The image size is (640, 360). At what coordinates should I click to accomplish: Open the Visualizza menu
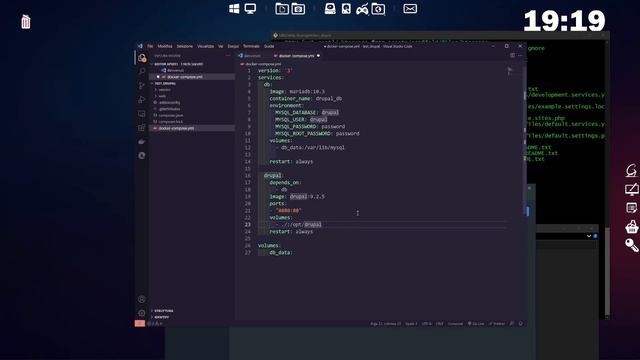tap(205, 46)
